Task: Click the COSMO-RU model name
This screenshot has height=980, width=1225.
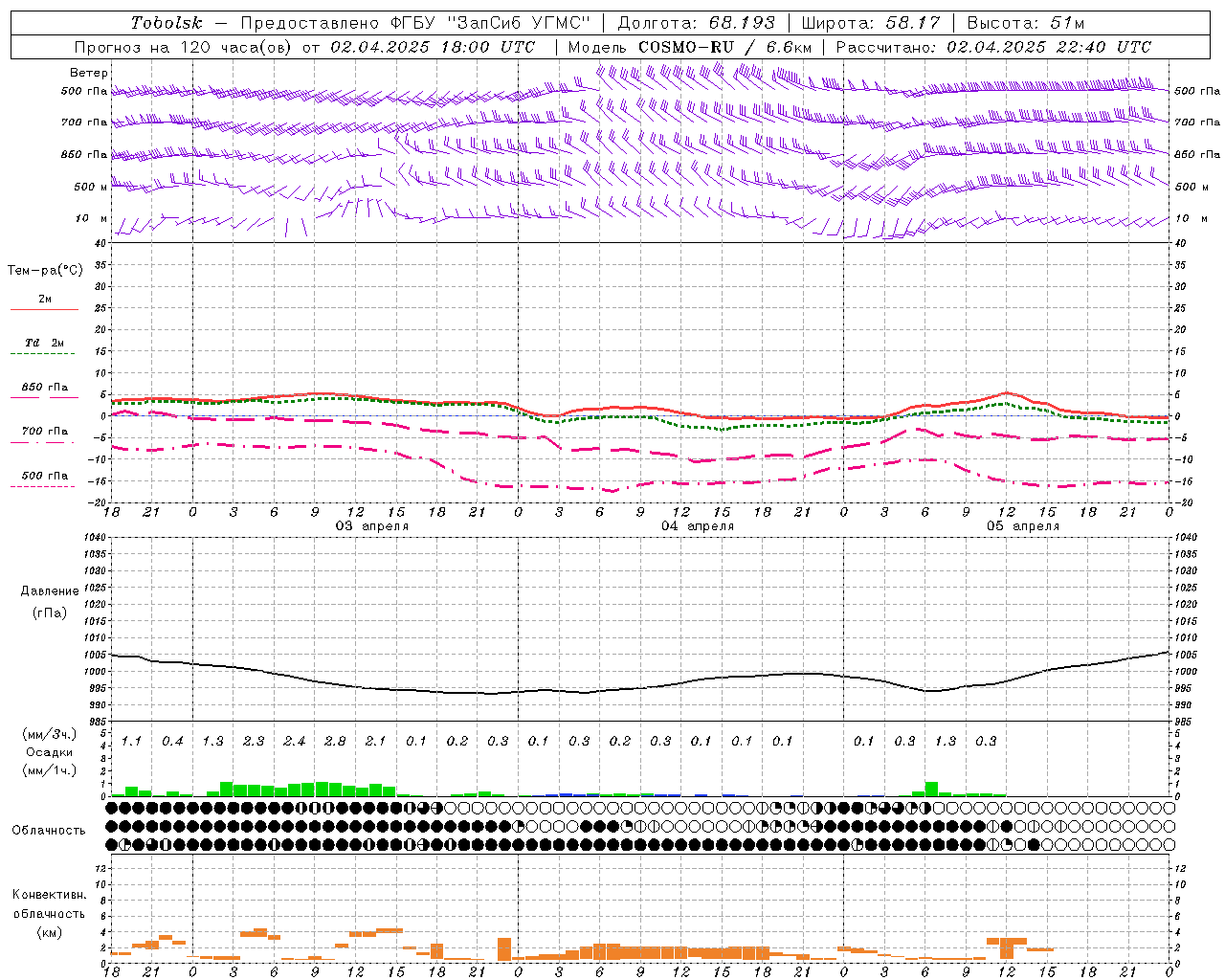Action: [x=685, y=46]
